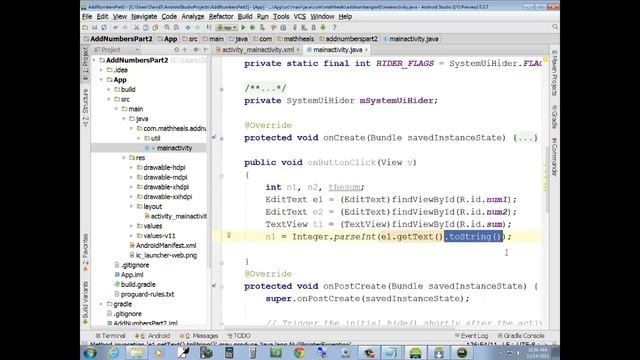Open the 0: Messages tool window
640x360 pixels.
[199, 336]
